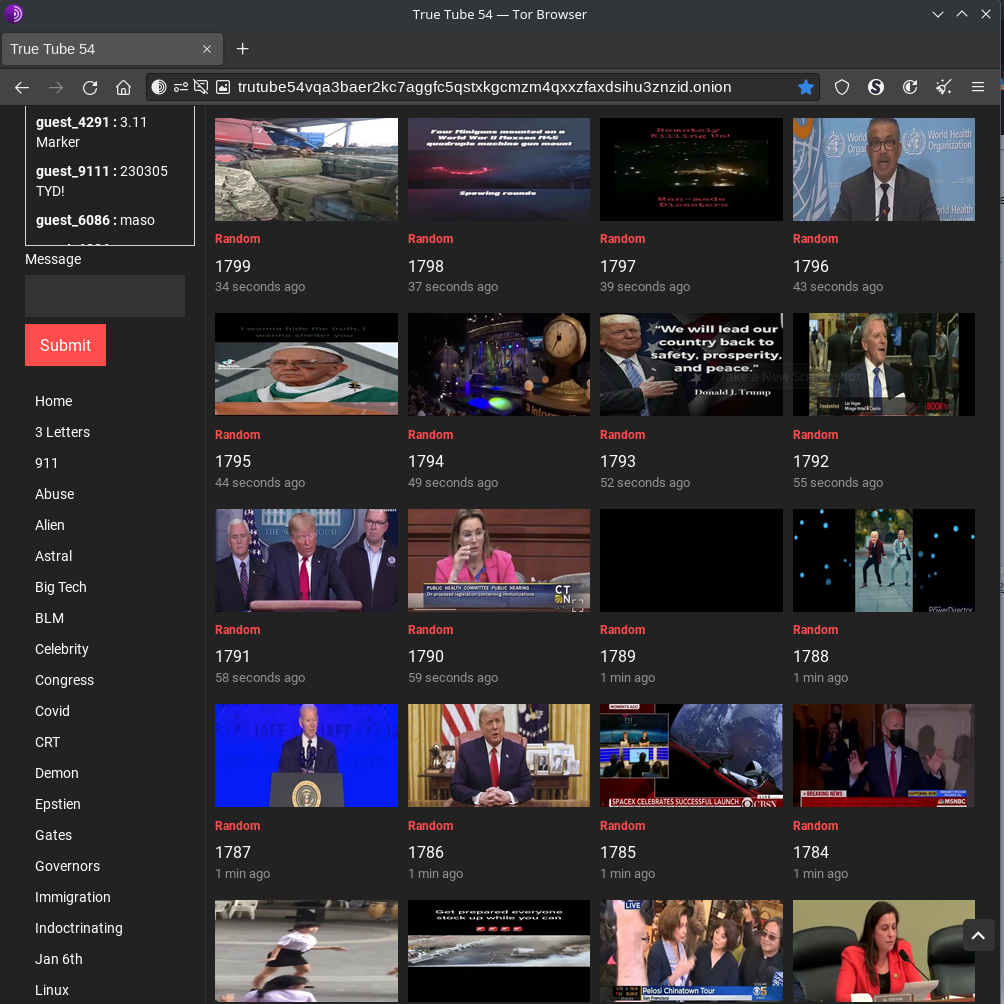Browse the Epstien category
The image size is (1004, 1004).
point(58,804)
